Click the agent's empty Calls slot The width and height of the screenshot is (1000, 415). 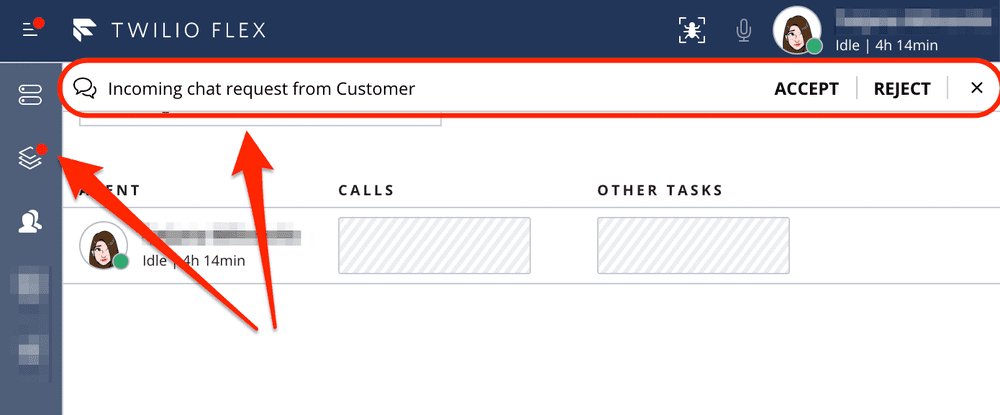(x=434, y=245)
